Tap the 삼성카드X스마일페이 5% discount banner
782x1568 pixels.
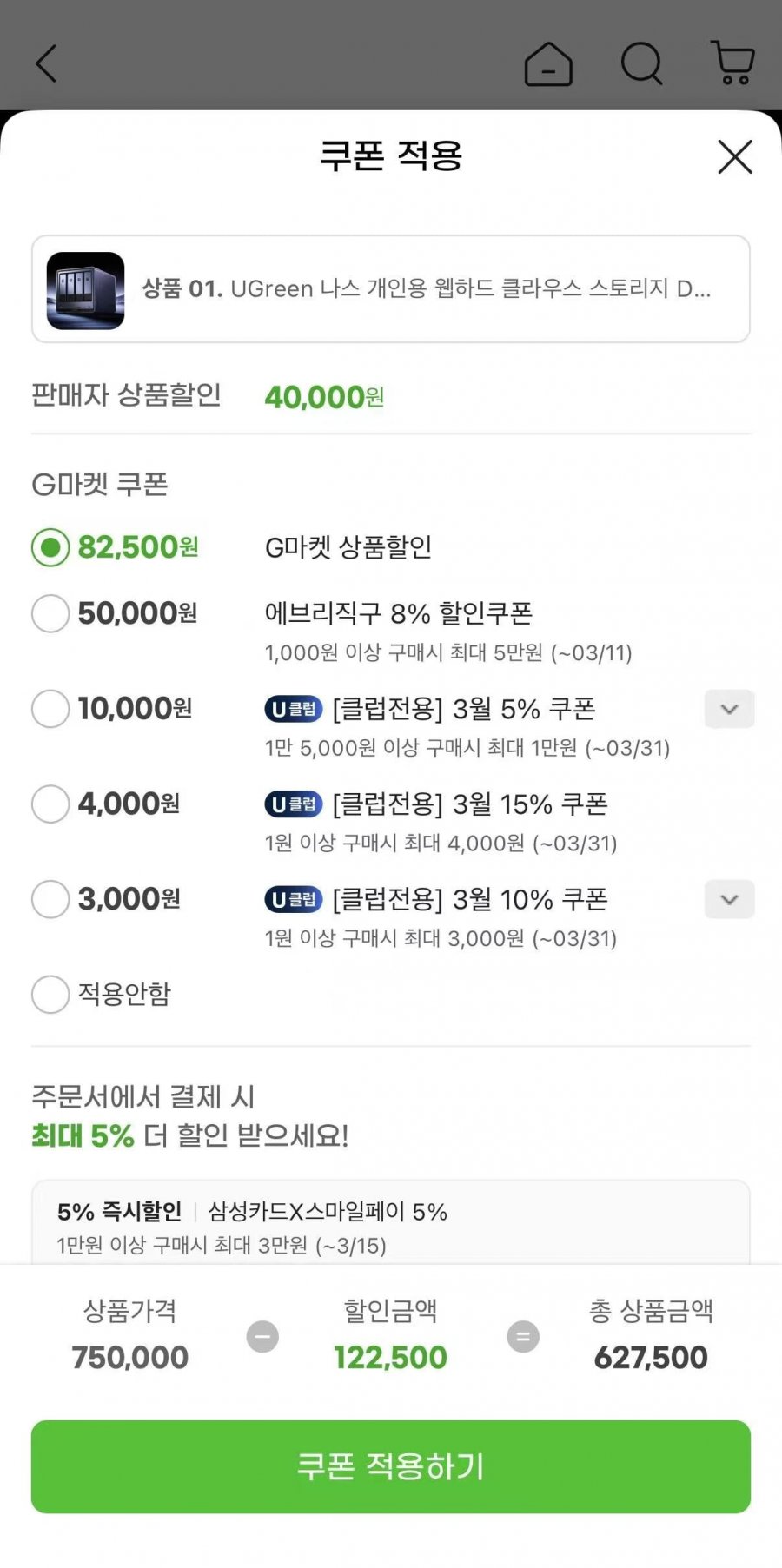(x=391, y=1227)
